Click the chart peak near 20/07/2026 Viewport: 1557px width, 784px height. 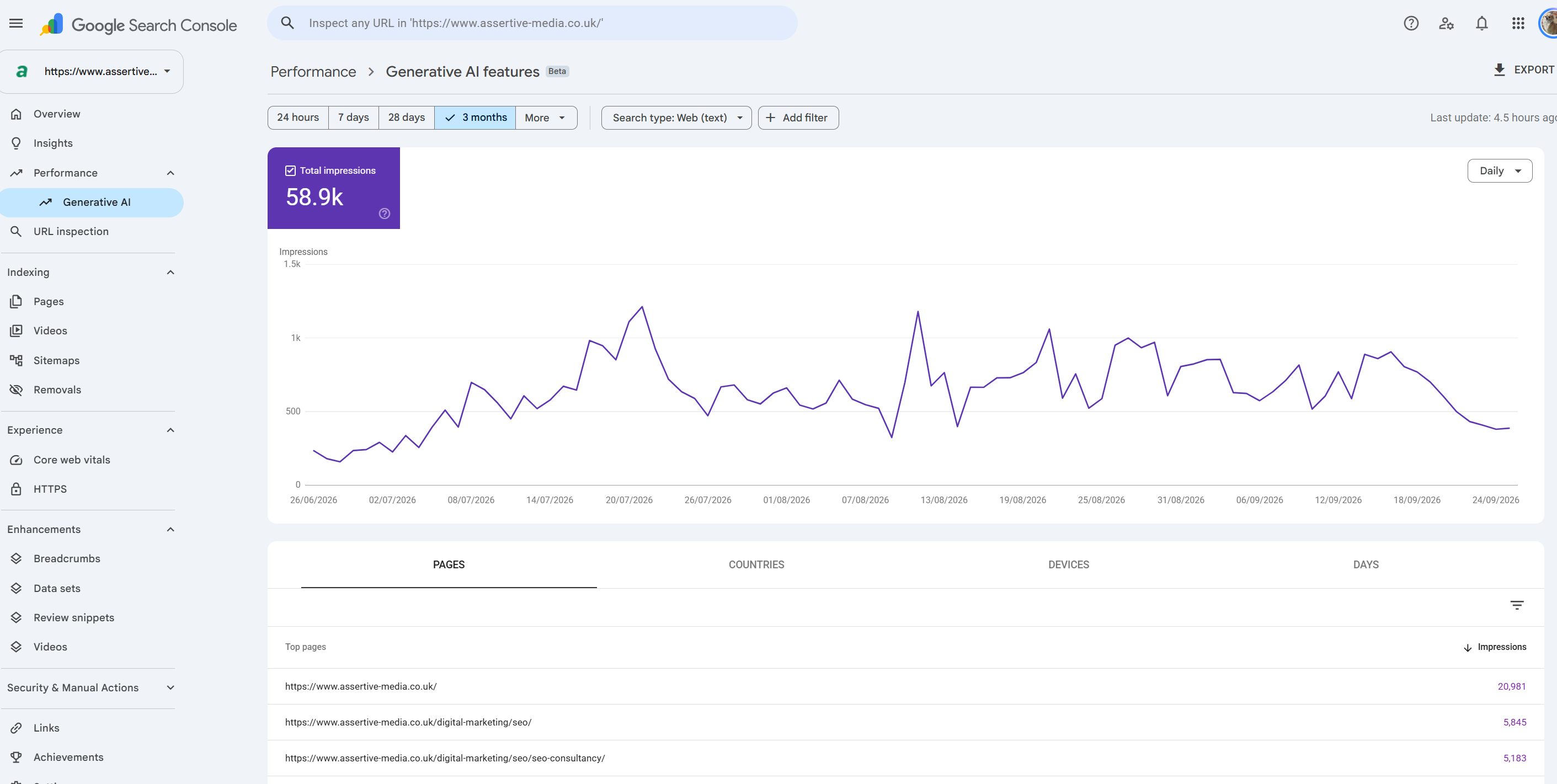click(x=642, y=307)
